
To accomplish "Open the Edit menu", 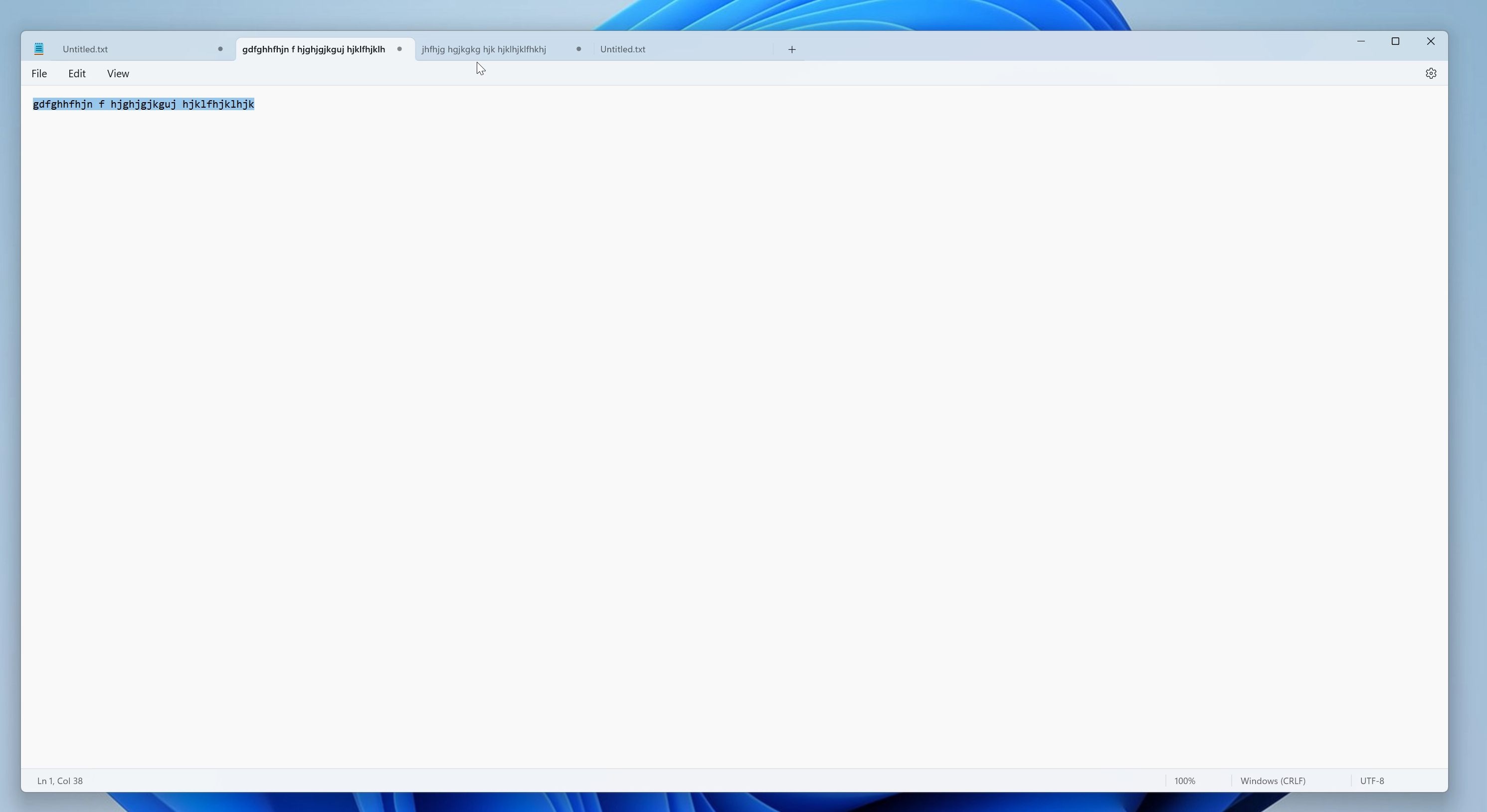I will (x=77, y=73).
